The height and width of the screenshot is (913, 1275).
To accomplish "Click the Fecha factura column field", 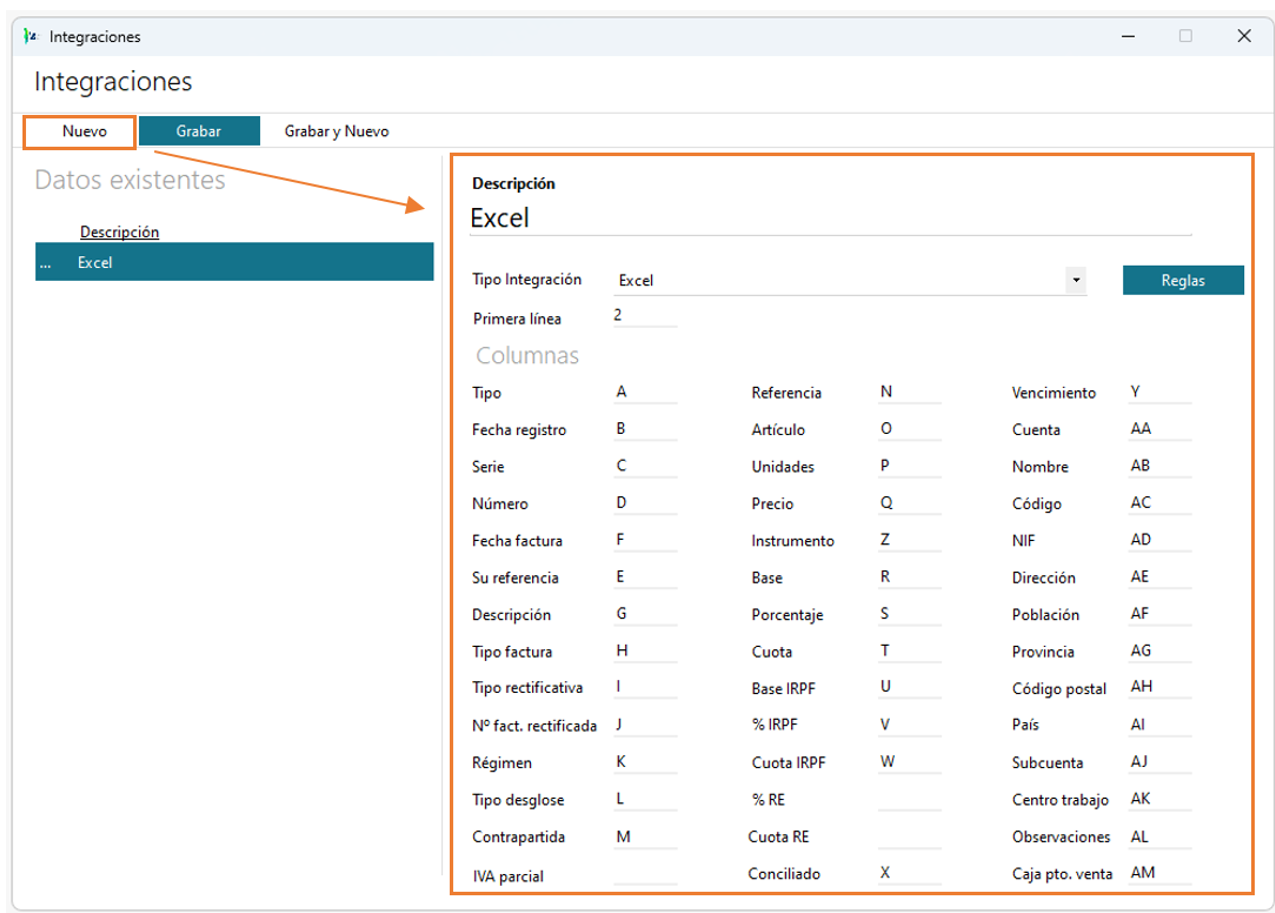I will click(x=645, y=540).
